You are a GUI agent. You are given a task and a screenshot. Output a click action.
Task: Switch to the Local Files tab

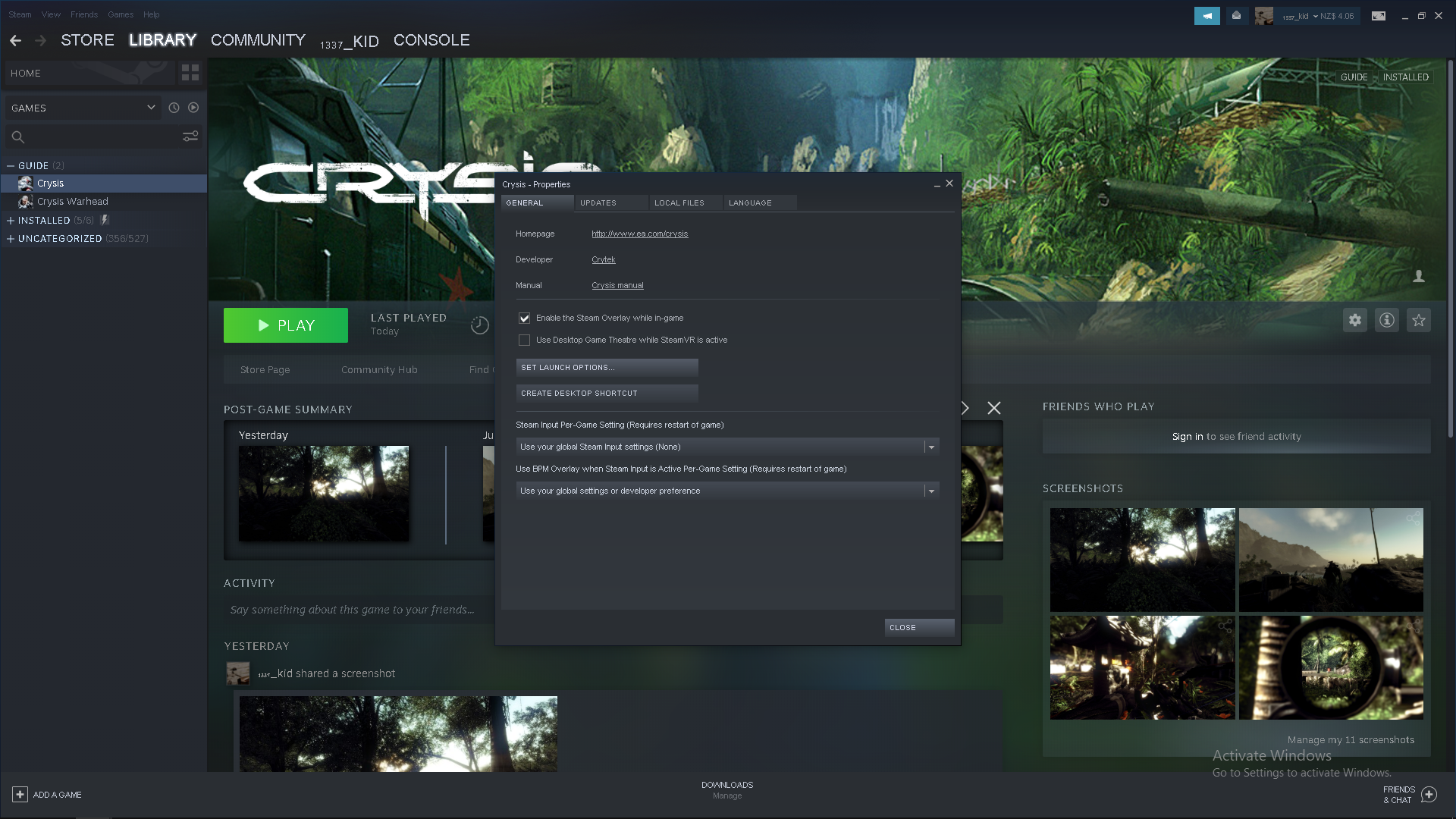point(679,202)
